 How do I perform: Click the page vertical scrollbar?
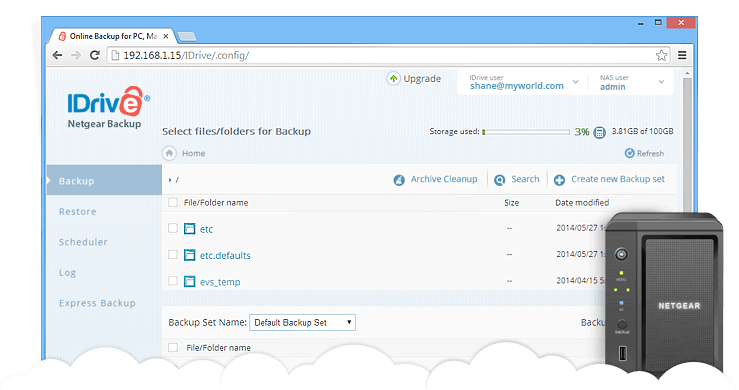(687, 146)
